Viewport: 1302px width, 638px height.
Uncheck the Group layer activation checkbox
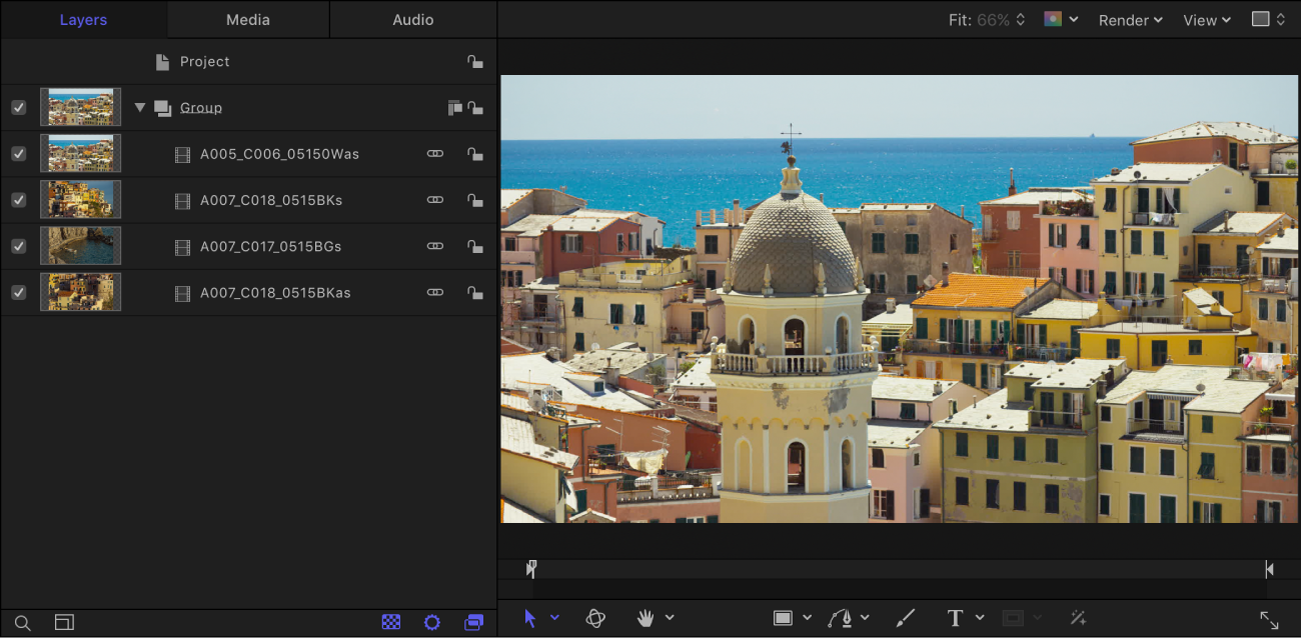(x=18, y=107)
